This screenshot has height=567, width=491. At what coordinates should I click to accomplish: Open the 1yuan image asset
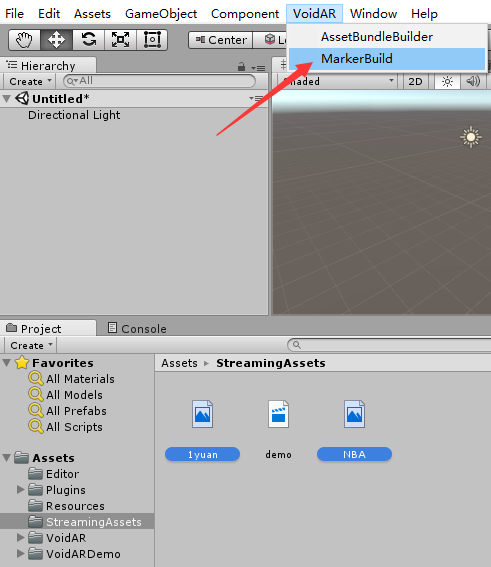click(202, 414)
